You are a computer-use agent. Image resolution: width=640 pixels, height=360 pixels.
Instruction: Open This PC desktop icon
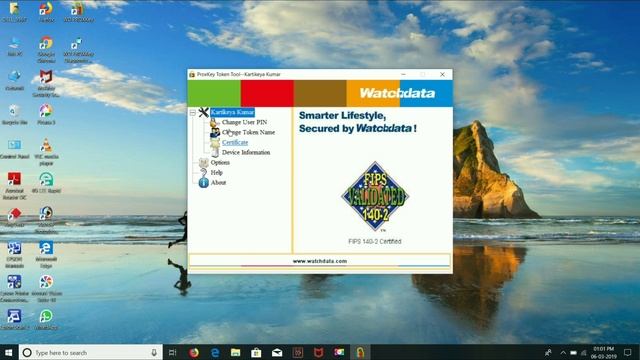(x=15, y=46)
